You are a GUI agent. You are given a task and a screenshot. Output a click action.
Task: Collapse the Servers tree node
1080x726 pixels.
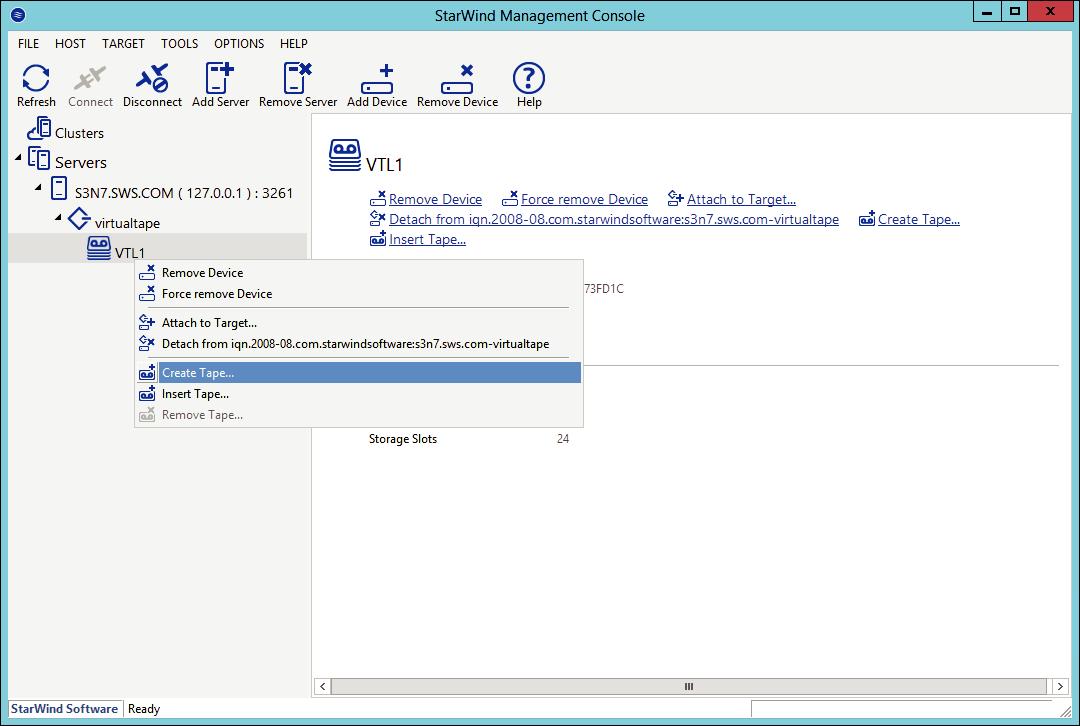[x=18, y=158]
